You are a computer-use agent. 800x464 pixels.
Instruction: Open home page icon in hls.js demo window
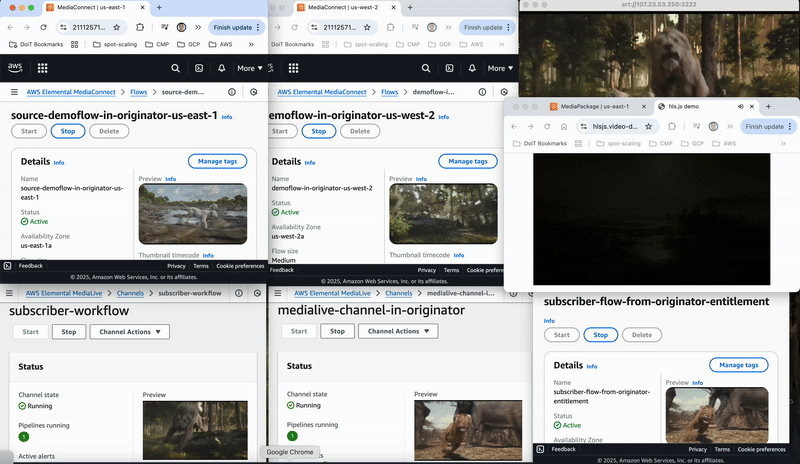pos(564,127)
